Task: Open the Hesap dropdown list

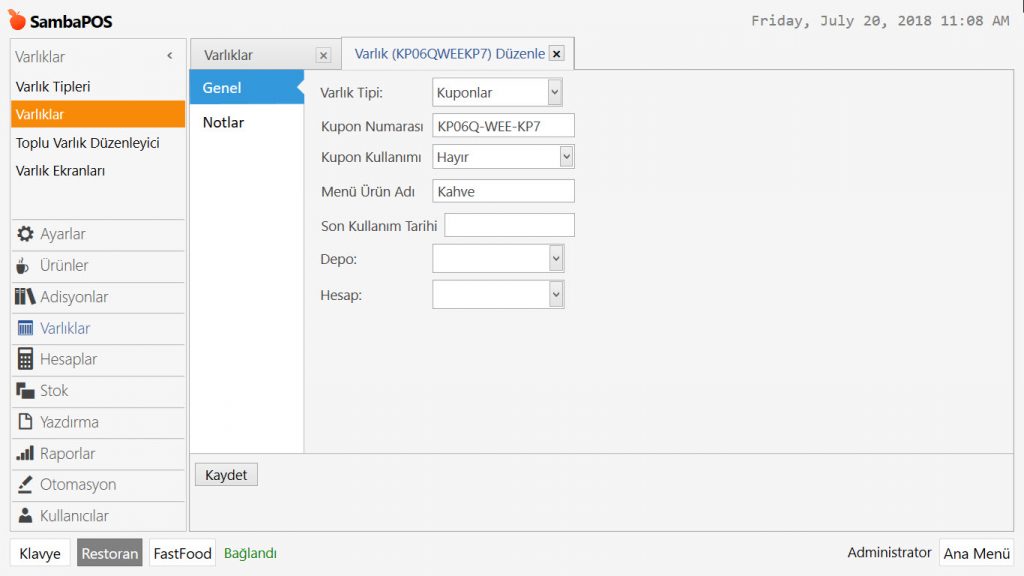Action: coord(556,294)
